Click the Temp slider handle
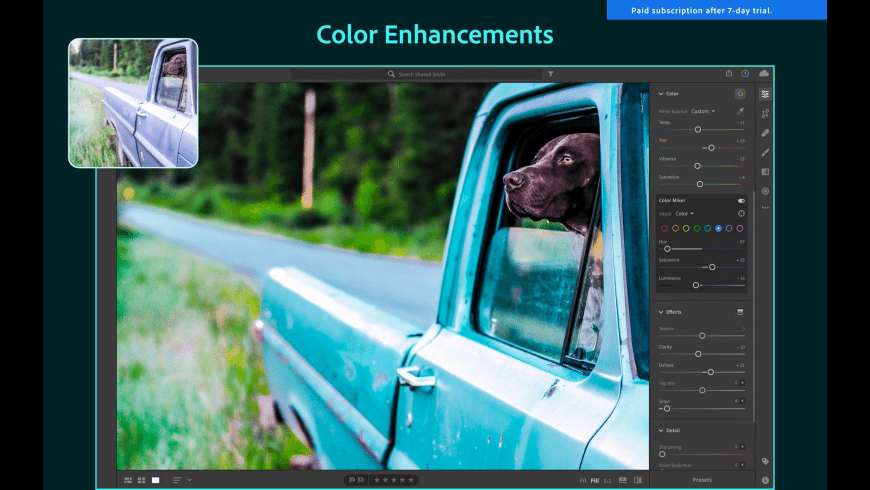870x490 pixels. [x=698, y=129]
